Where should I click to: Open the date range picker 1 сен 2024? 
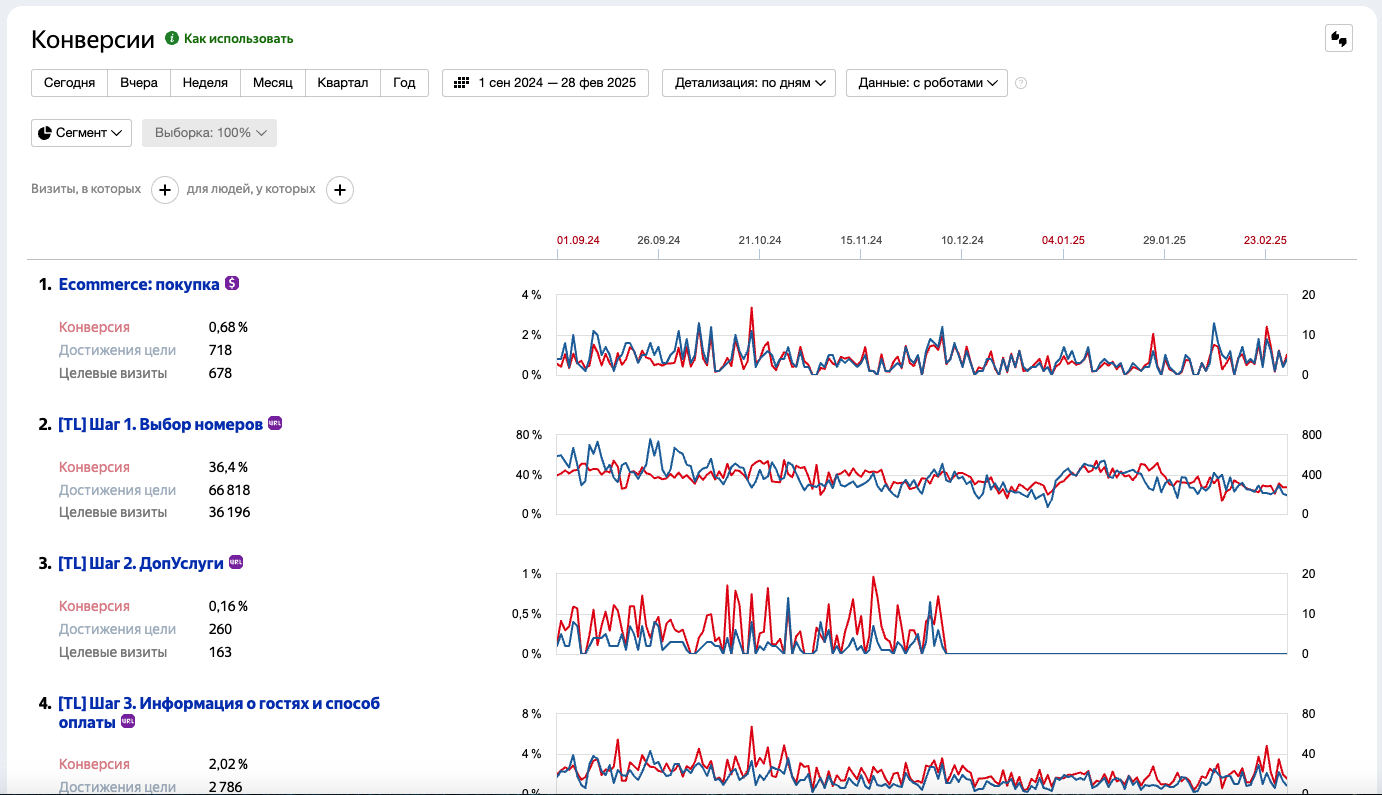[545, 83]
